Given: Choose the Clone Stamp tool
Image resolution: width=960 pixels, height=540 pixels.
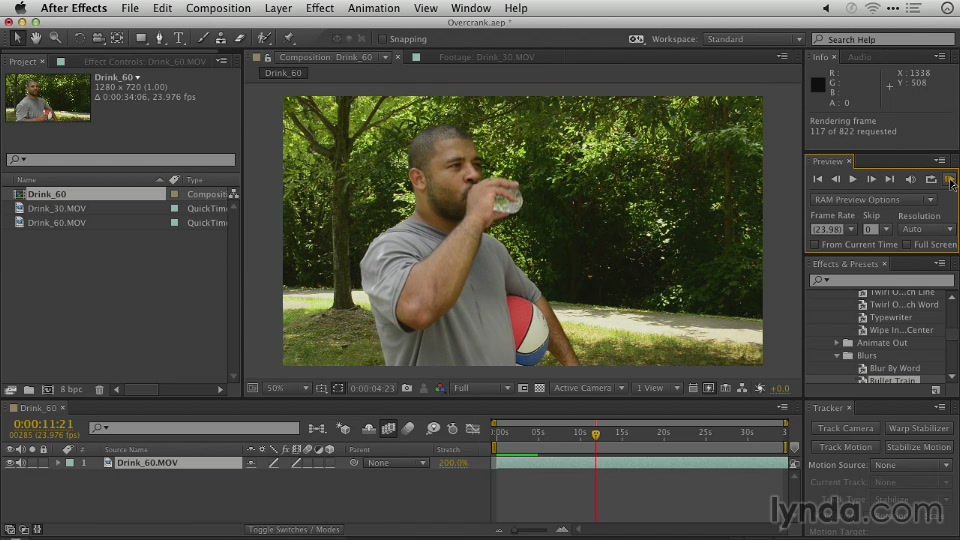Looking at the screenshot, I should tap(221, 38).
